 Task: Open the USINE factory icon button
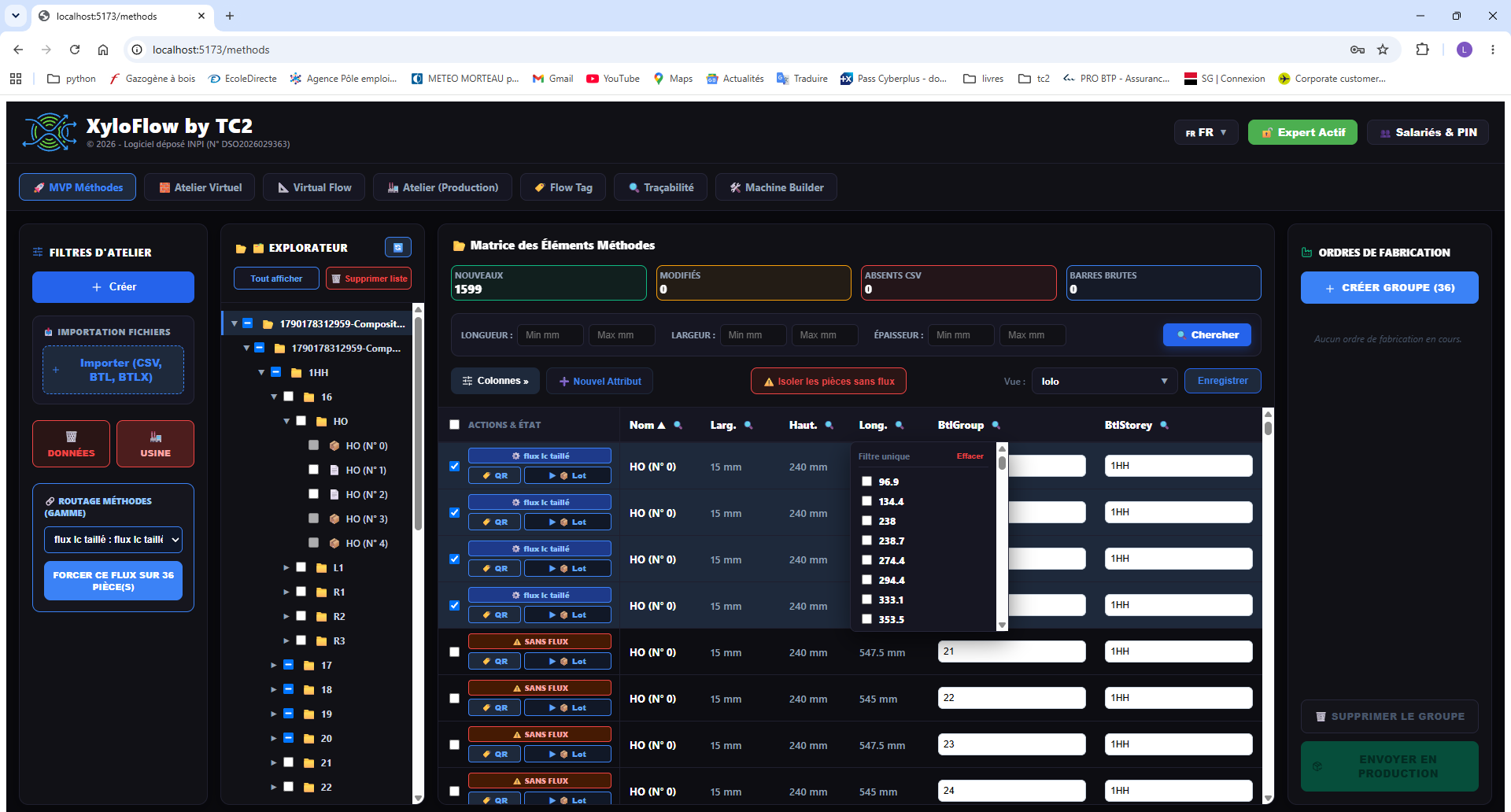coord(155,444)
